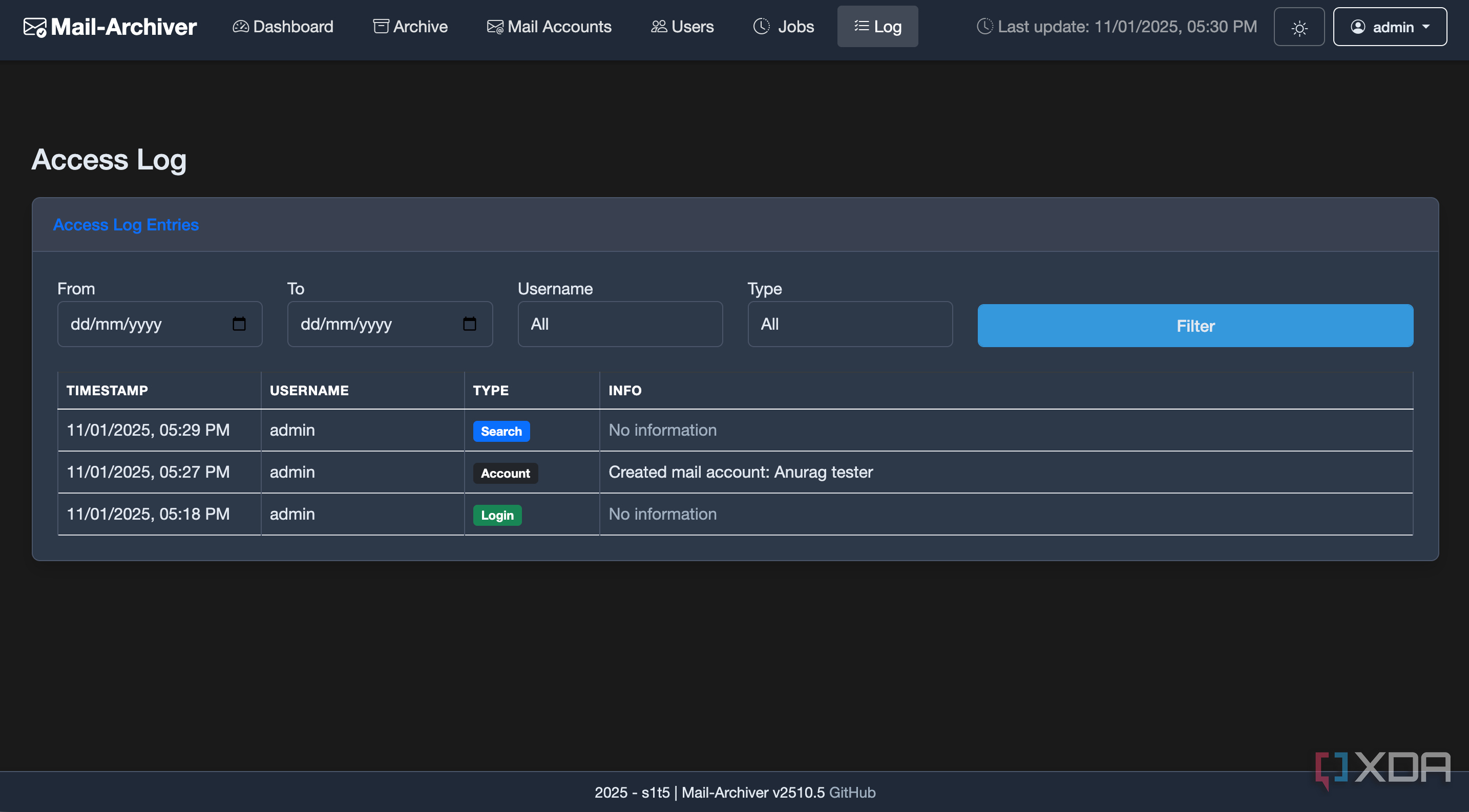Expand the Username filter dropdown

coord(620,324)
